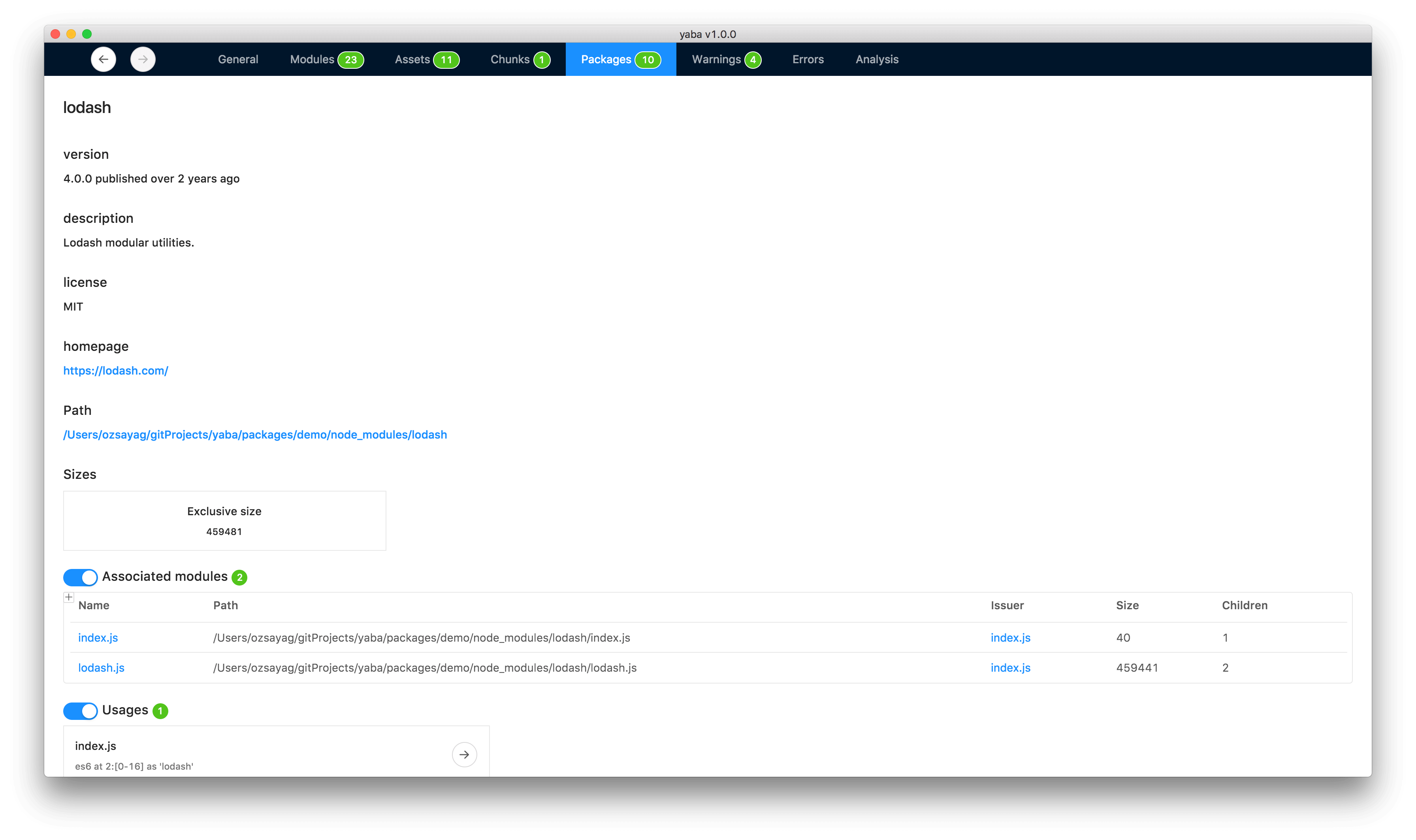Click the Issuer column header
The height and width of the screenshot is (840, 1416).
pyautogui.click(x=1007, y=606)
